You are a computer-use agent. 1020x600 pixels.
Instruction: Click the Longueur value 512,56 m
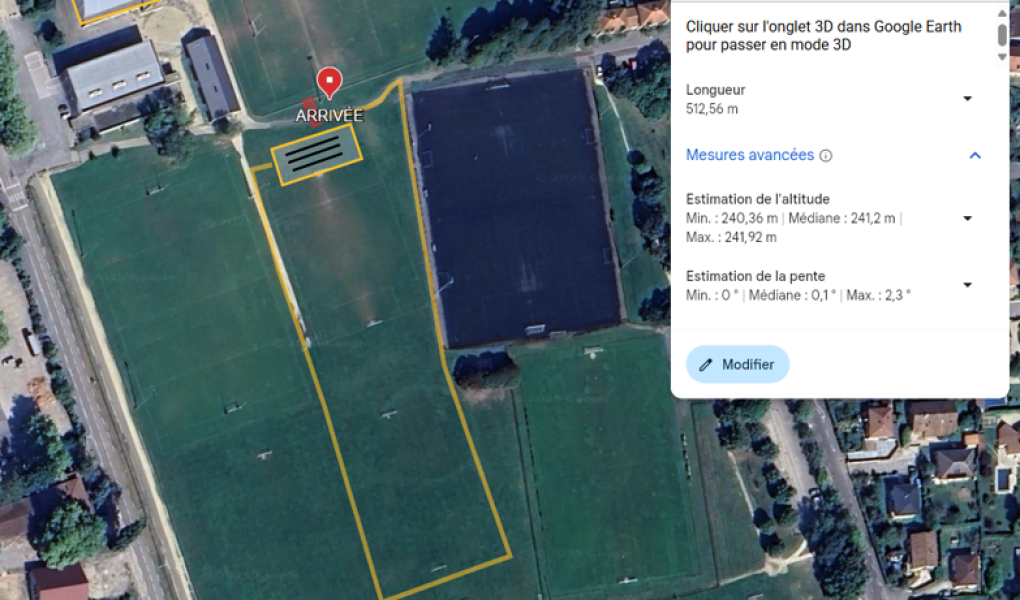click(x=712, y=109)
